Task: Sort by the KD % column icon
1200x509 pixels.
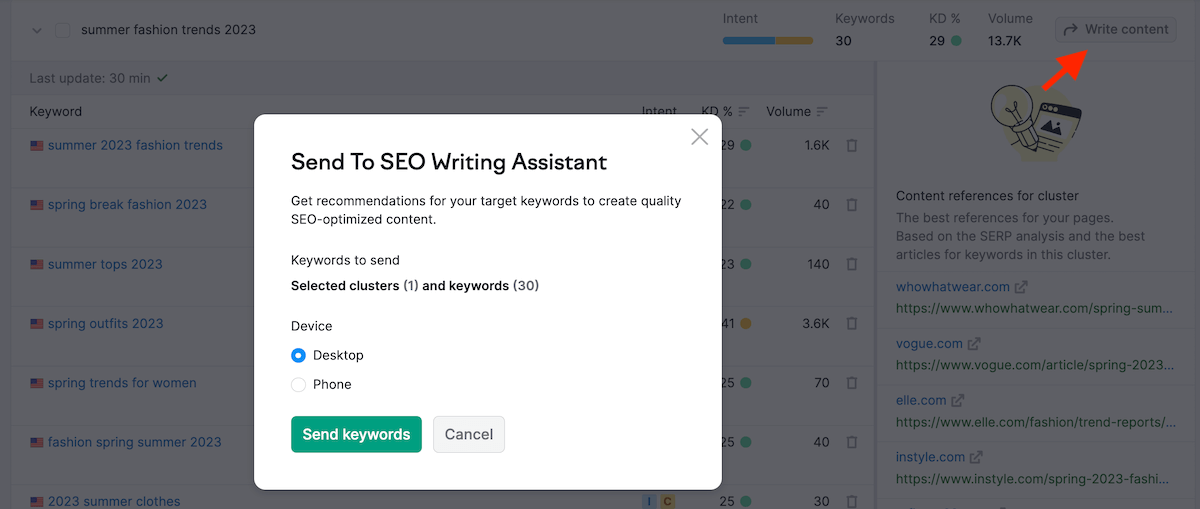Action: click(741, 112)
